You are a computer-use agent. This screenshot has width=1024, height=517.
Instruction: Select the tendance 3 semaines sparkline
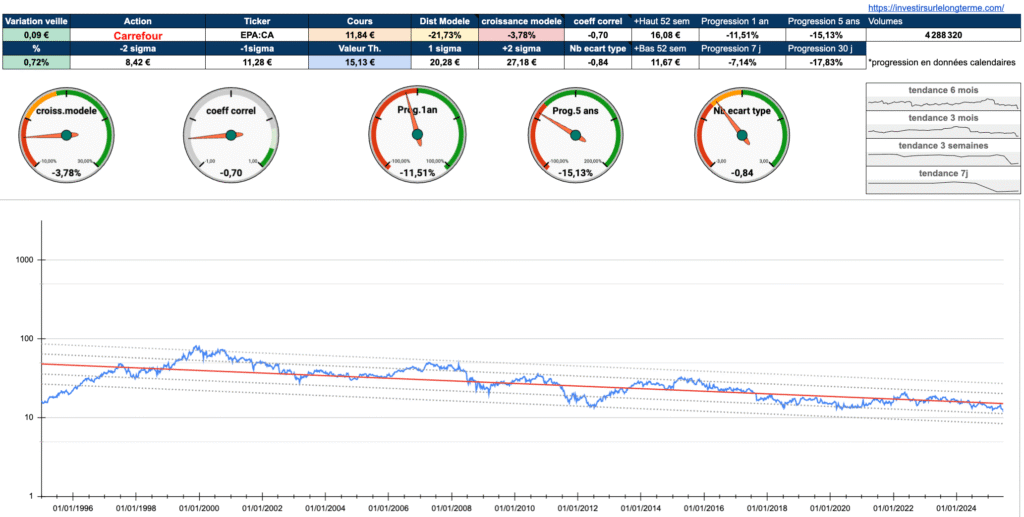(943, 154)
